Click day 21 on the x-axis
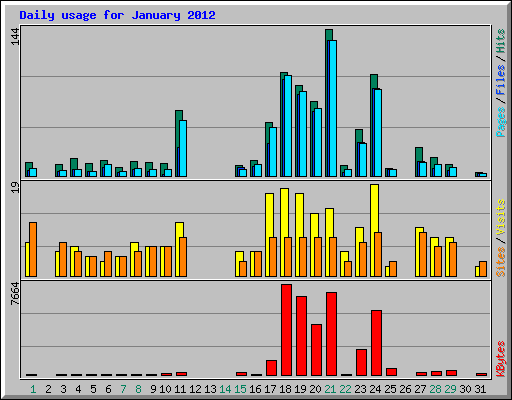This screenshot has width=512, height=400. point(330,389)
